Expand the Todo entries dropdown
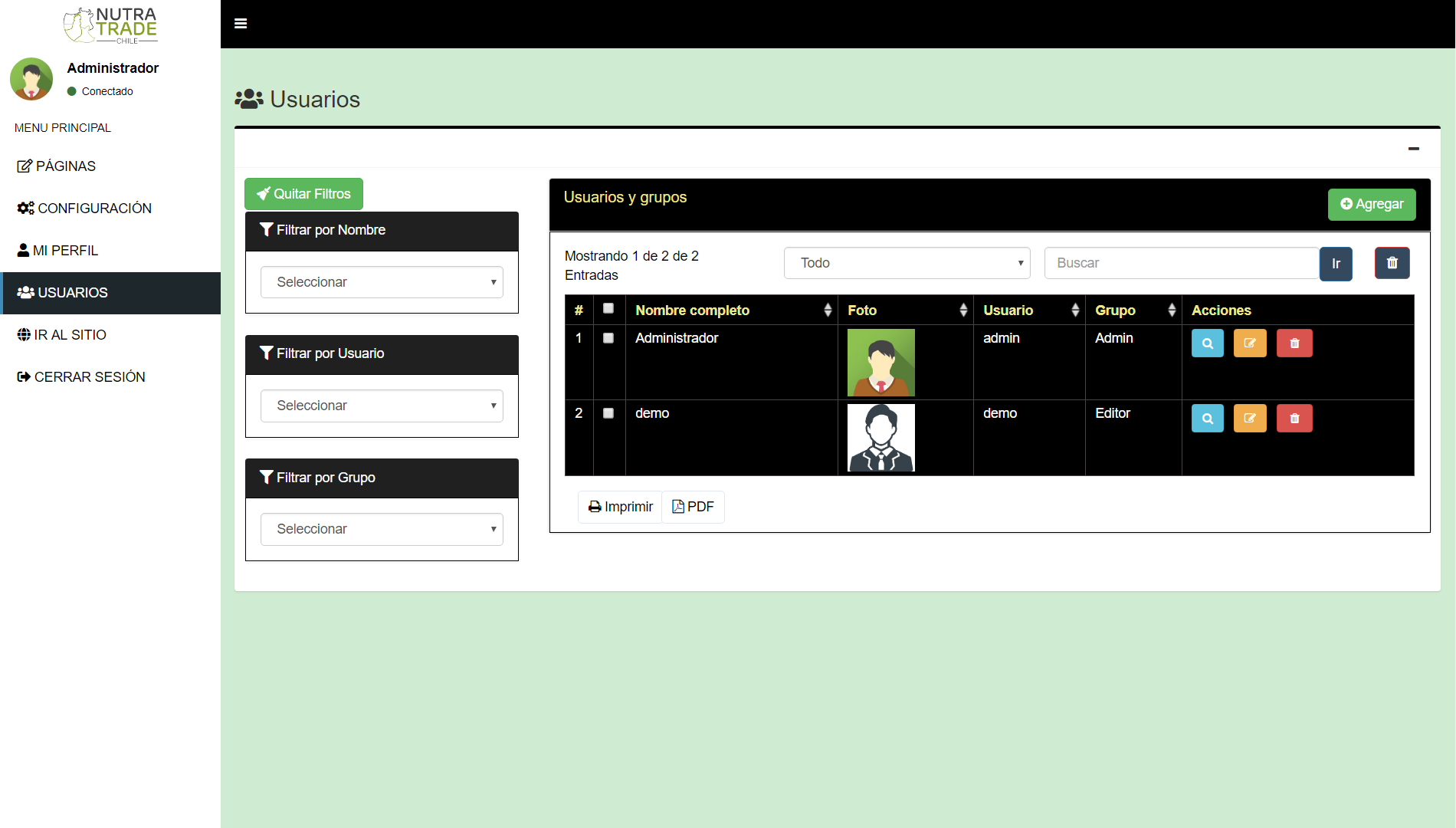 (907, 263)
